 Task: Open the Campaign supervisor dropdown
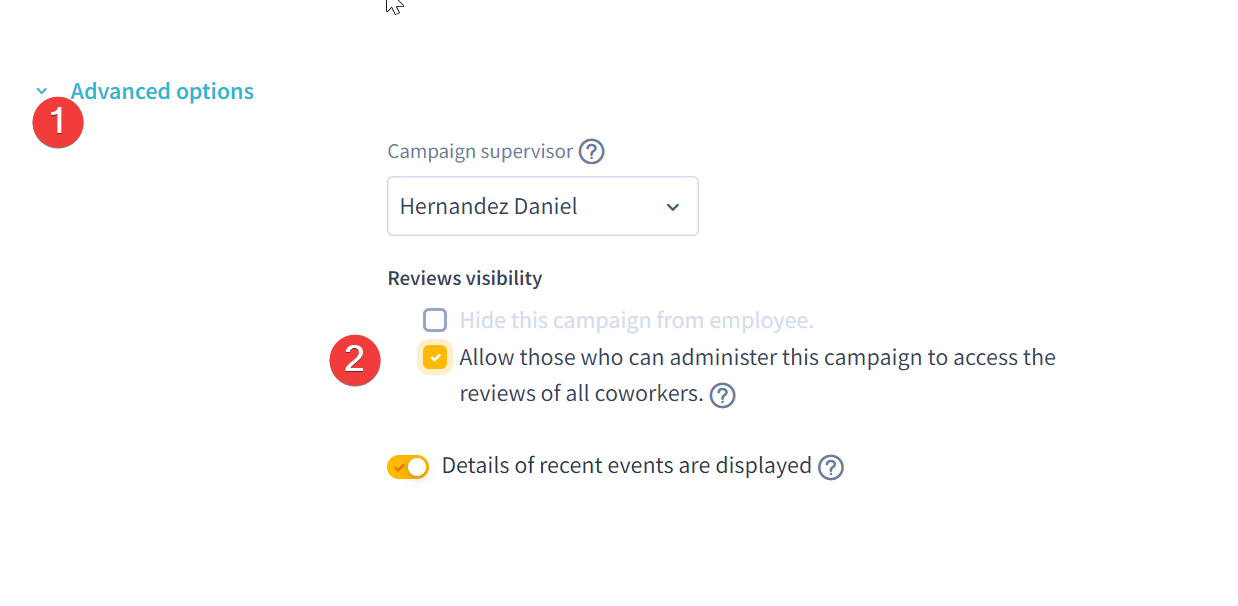tap(543, 206)
